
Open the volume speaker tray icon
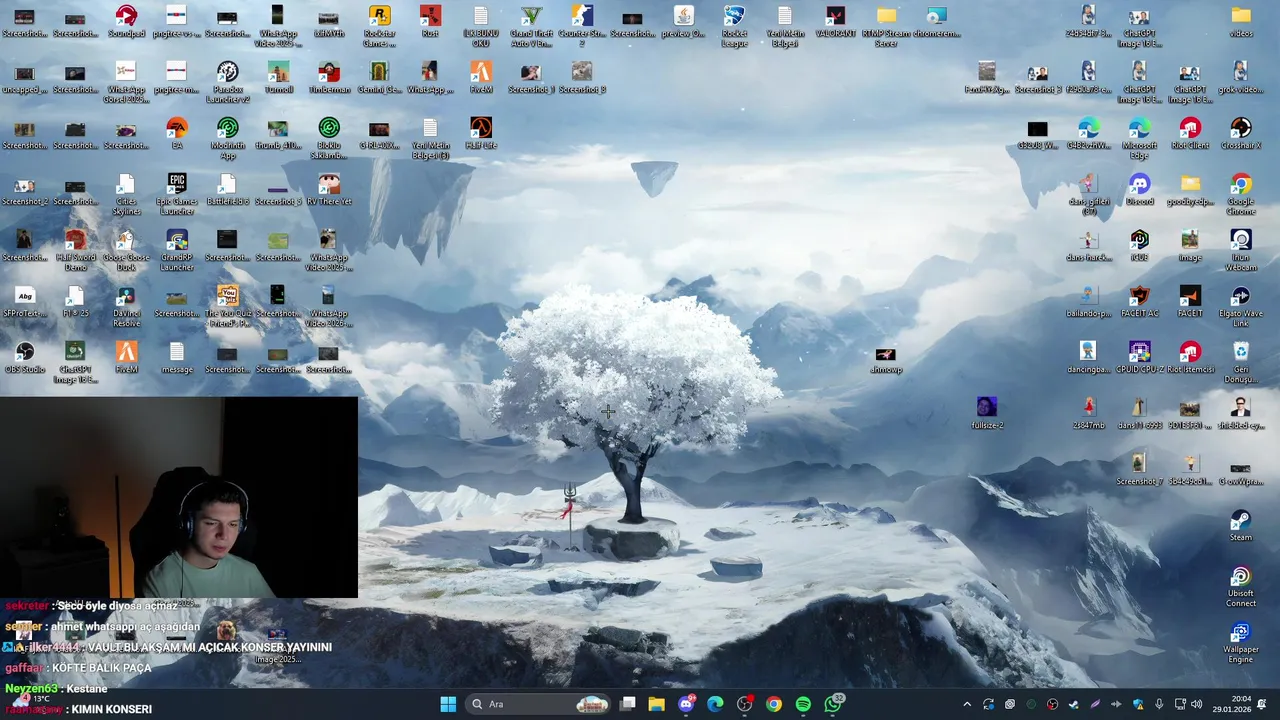tap(1196, 704)
